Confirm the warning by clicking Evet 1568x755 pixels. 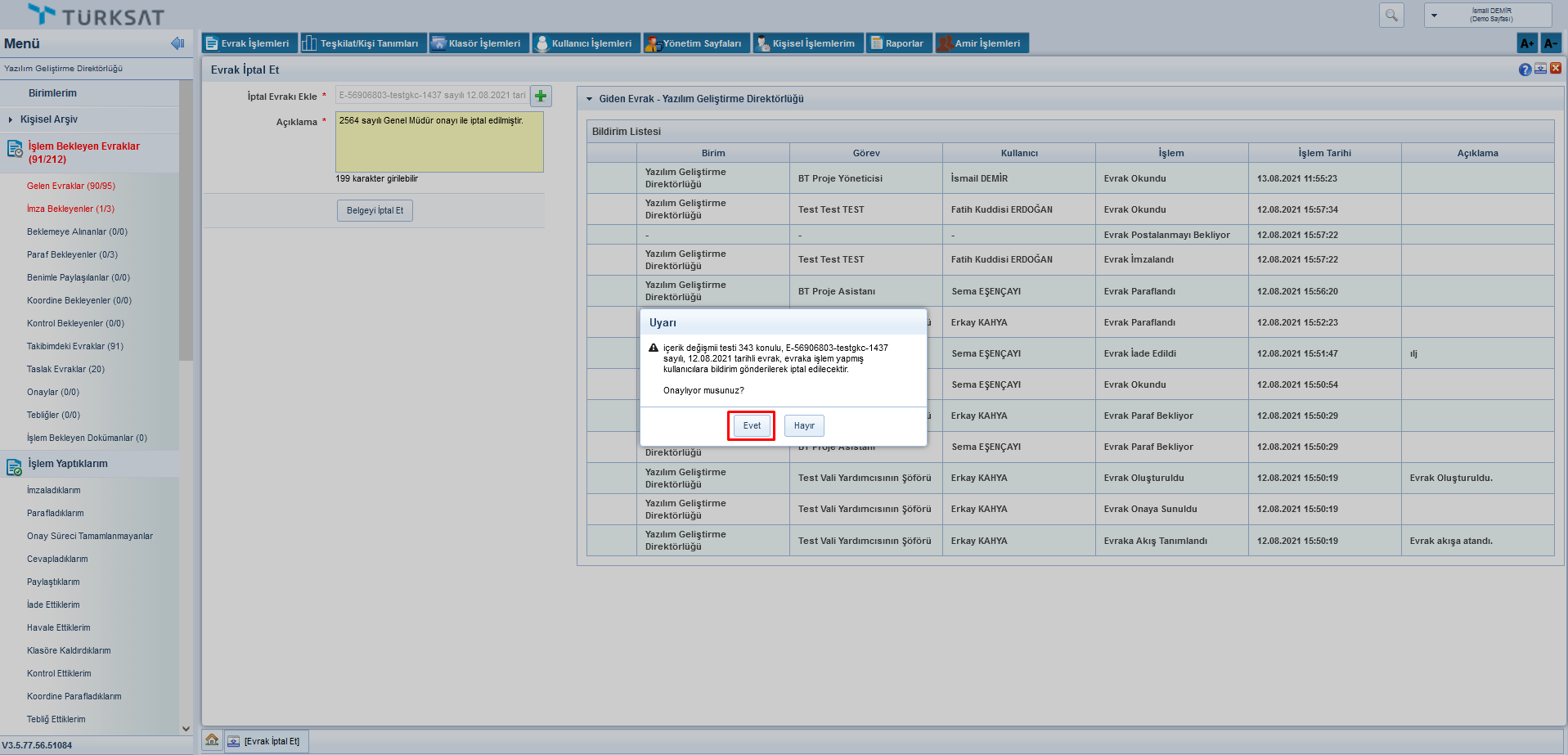click(x=751, y=425)
